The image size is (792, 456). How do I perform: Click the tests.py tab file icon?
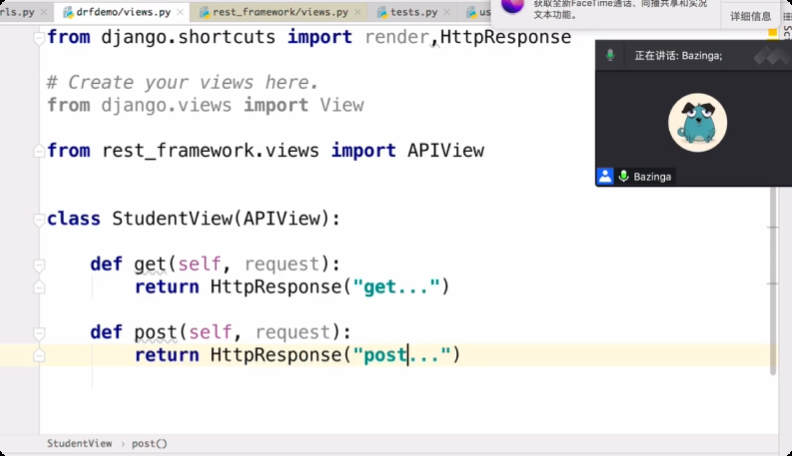382,13
